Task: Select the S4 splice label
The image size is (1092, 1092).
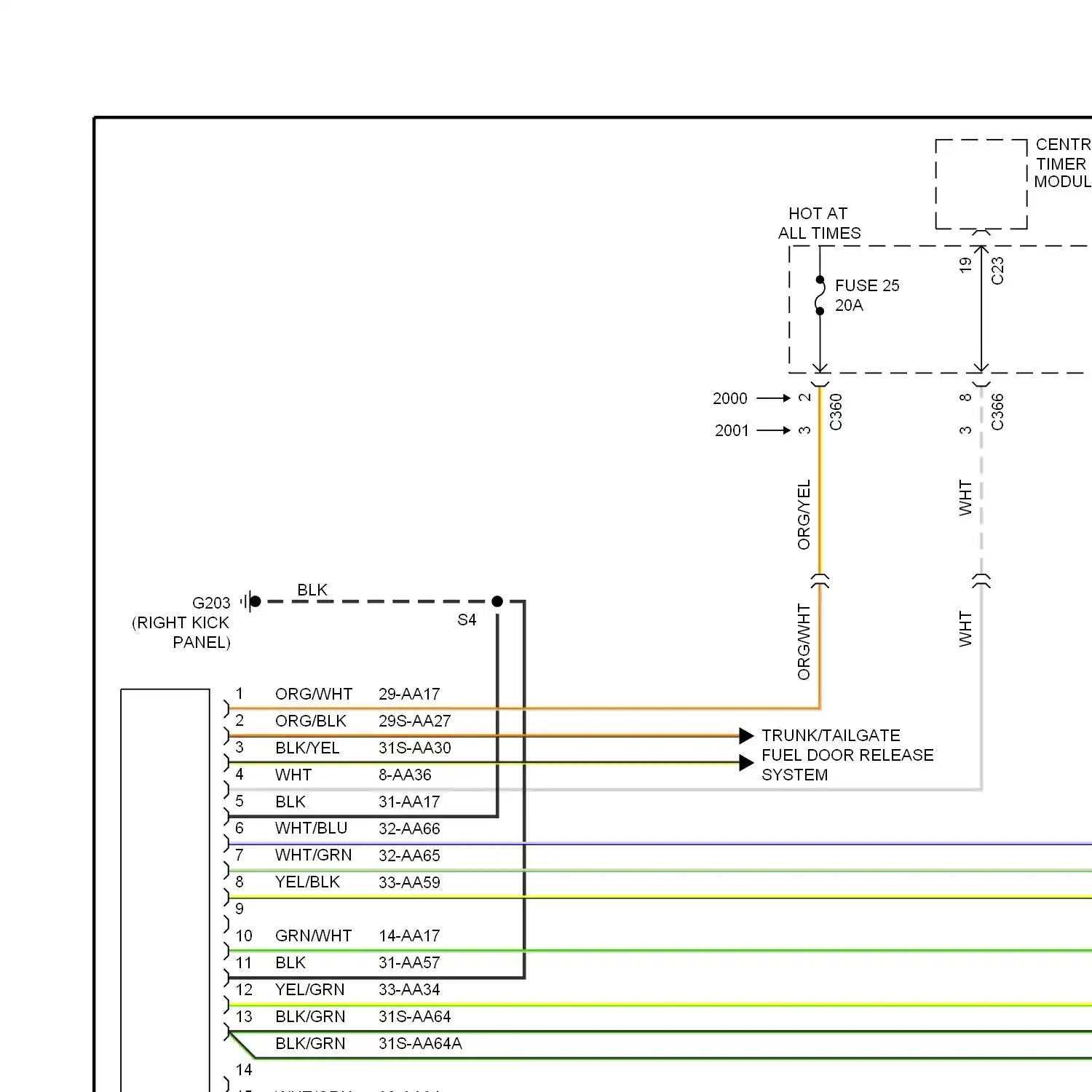Action: [467, 620]
